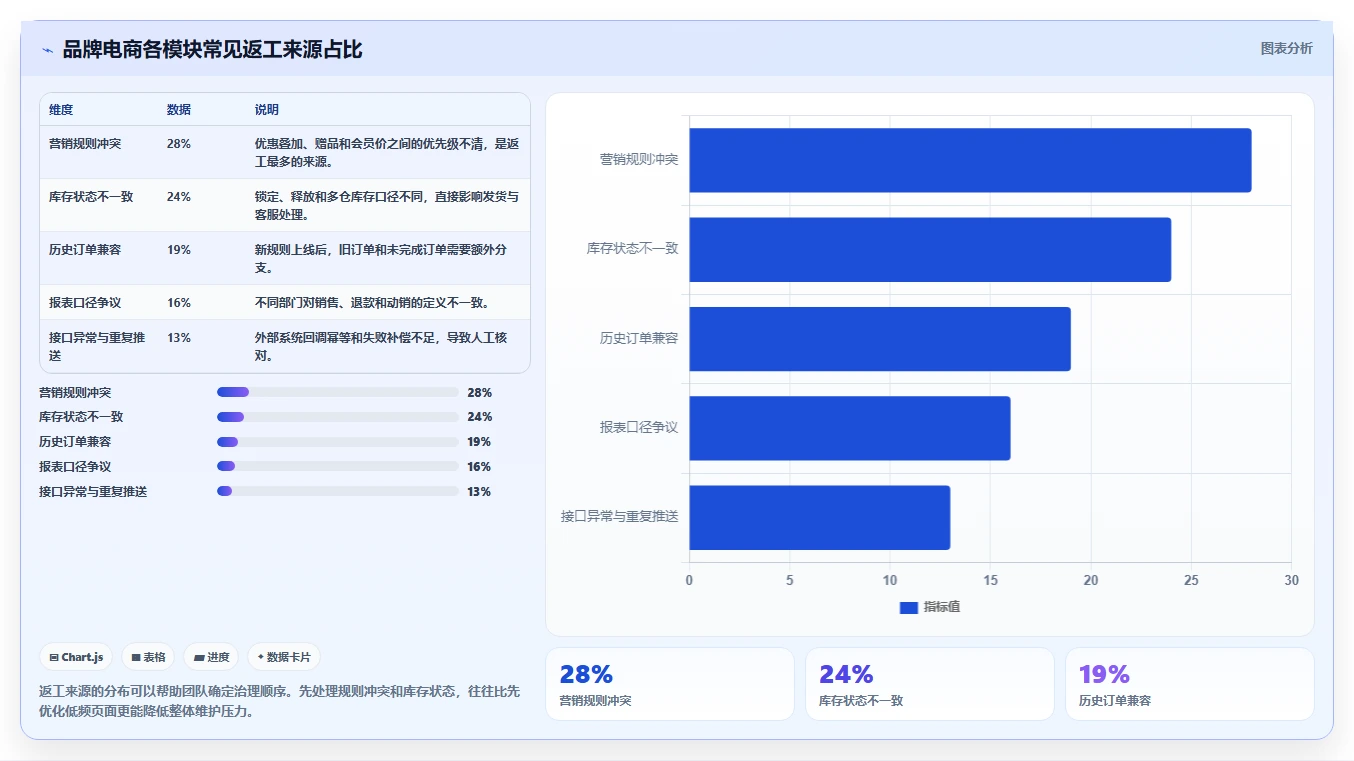Image resolution: width=1354 pixels, height=761 pixels.
Task: Click the description starting 外部系统回调幂等
Action: (387, 346)
